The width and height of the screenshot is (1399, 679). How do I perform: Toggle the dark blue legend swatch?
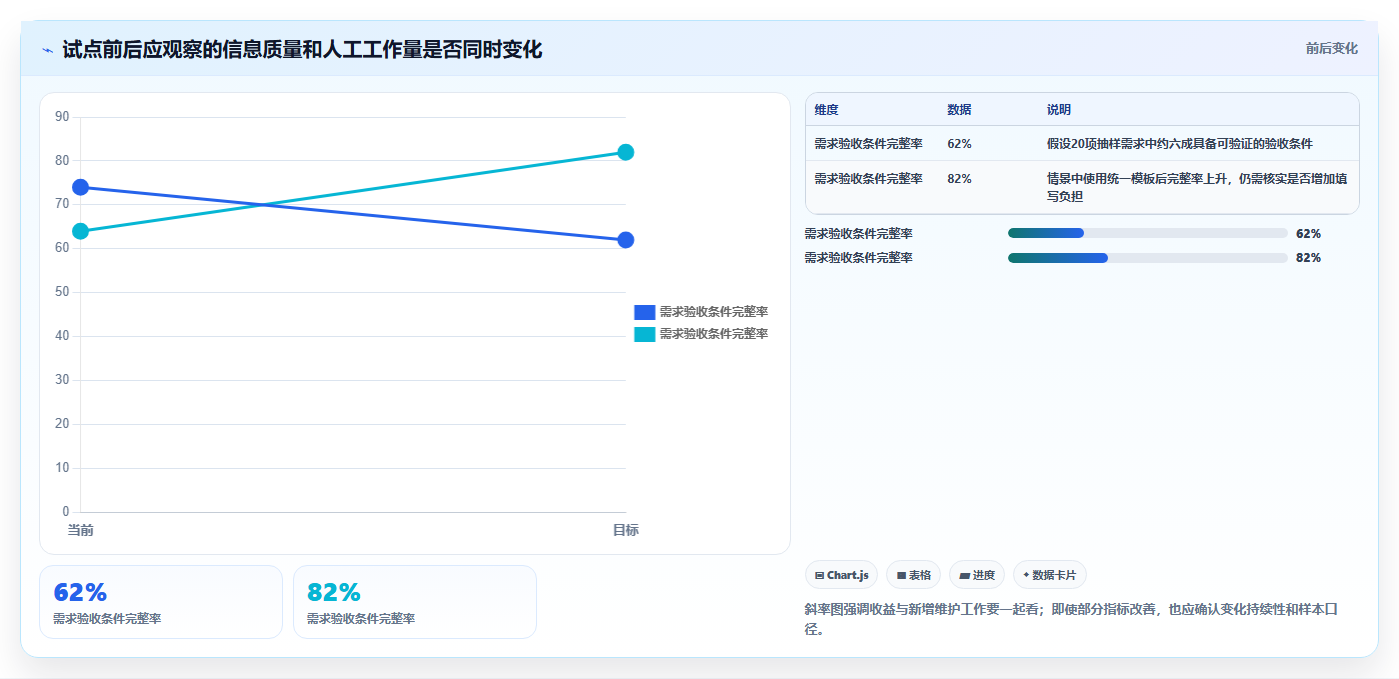point(645,312)
